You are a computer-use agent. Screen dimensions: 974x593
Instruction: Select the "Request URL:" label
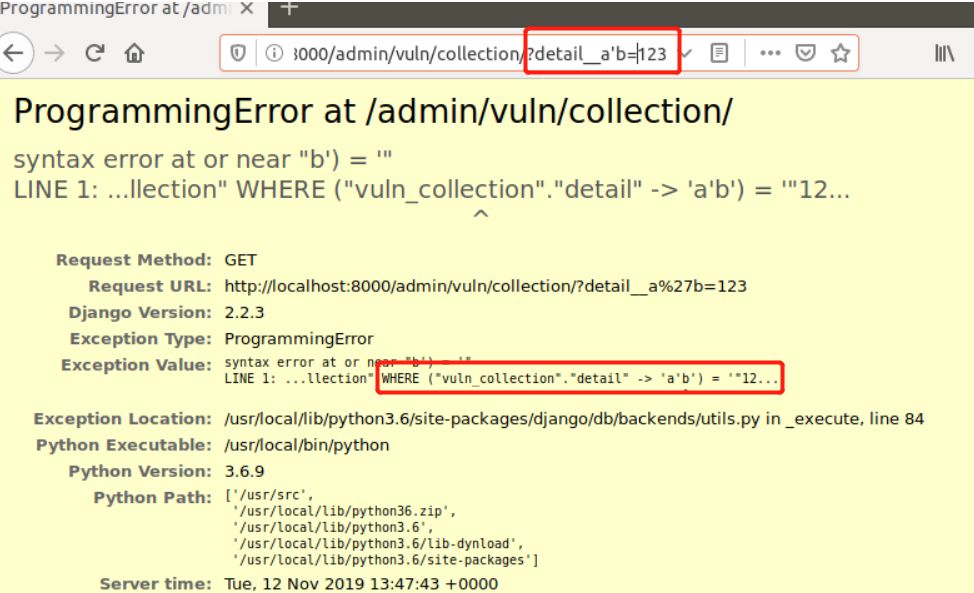coord(150,286)
